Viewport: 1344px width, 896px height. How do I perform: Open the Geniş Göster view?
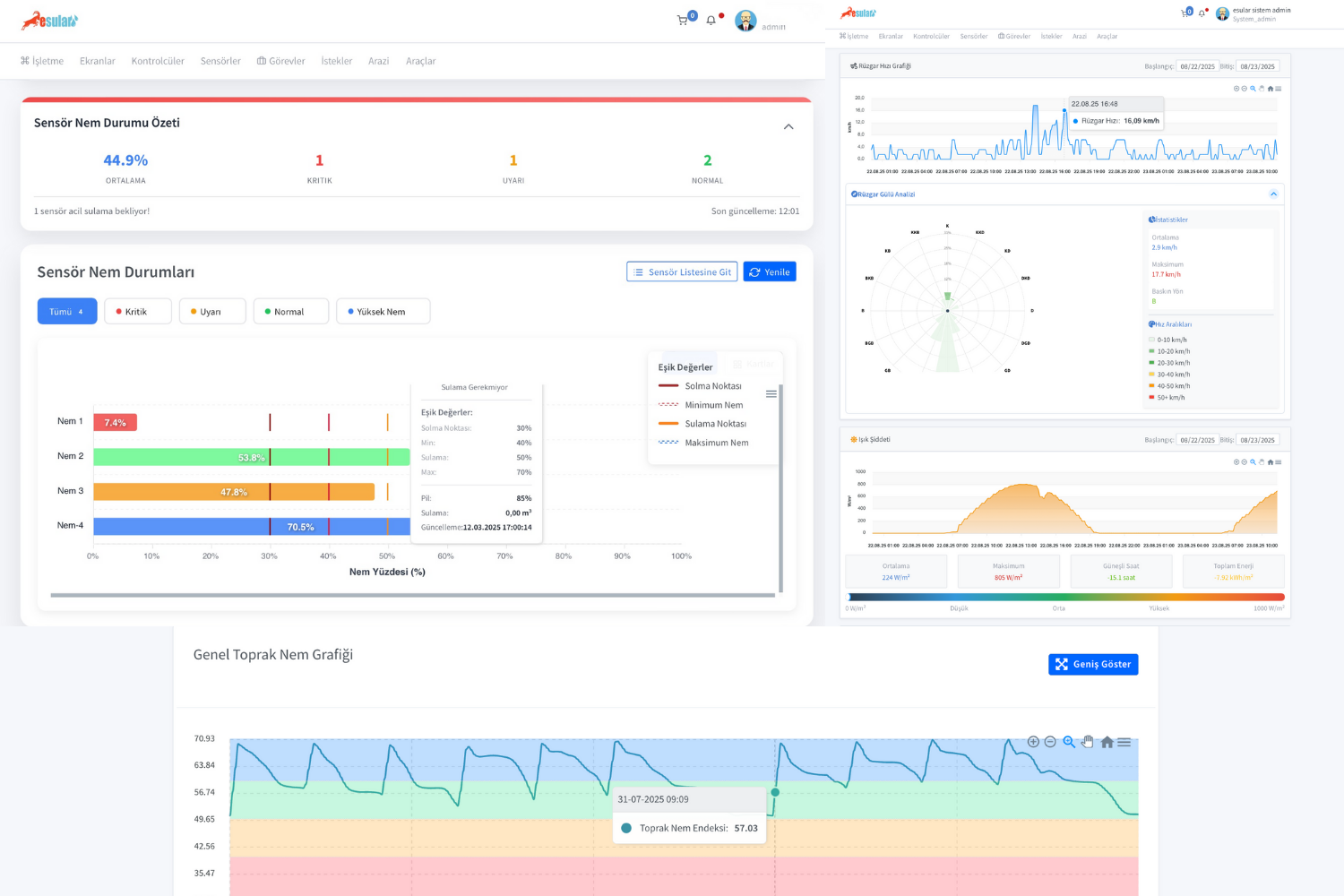point(1093,664)
